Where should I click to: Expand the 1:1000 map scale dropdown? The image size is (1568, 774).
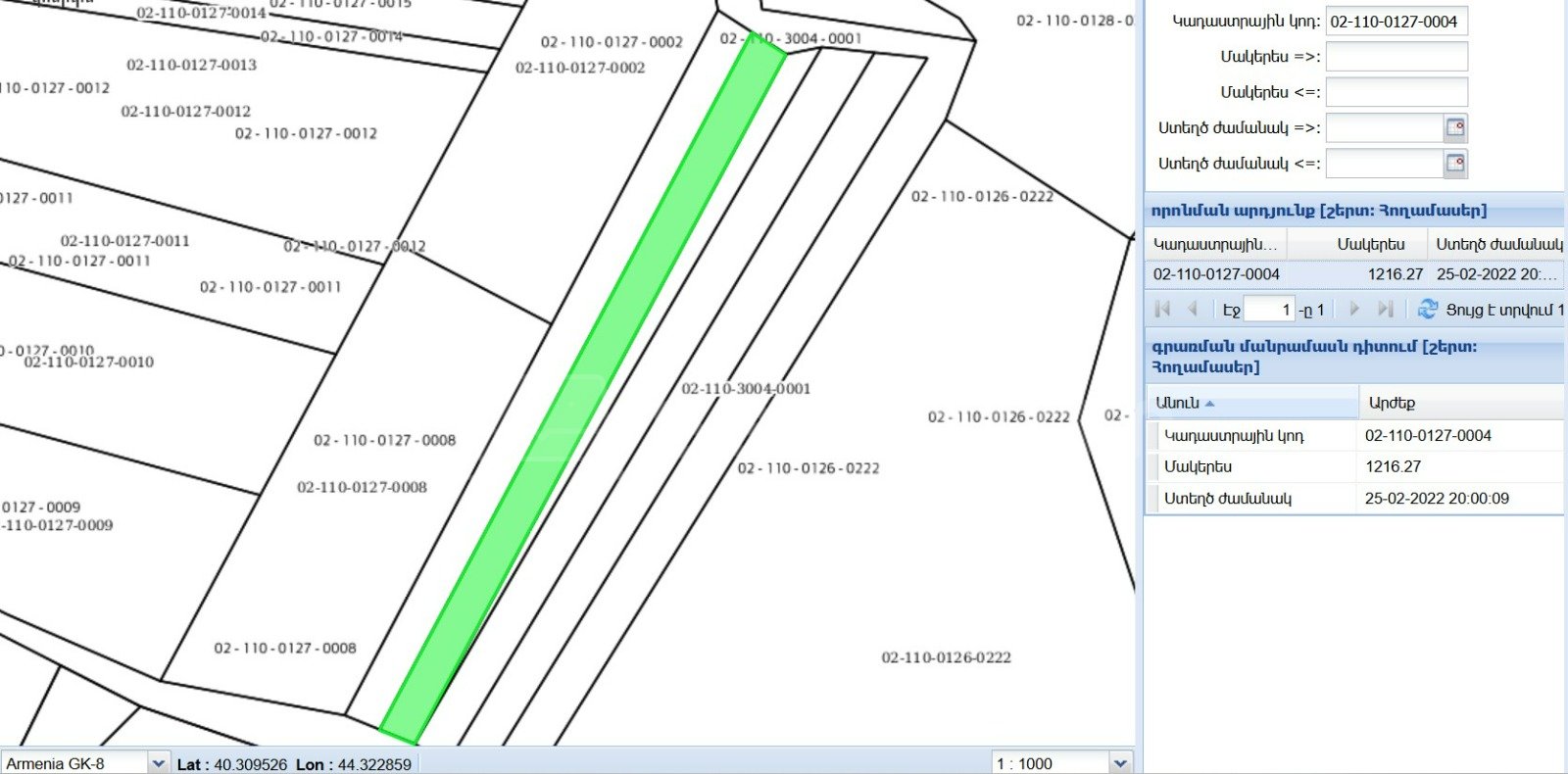pos(1121,763)
